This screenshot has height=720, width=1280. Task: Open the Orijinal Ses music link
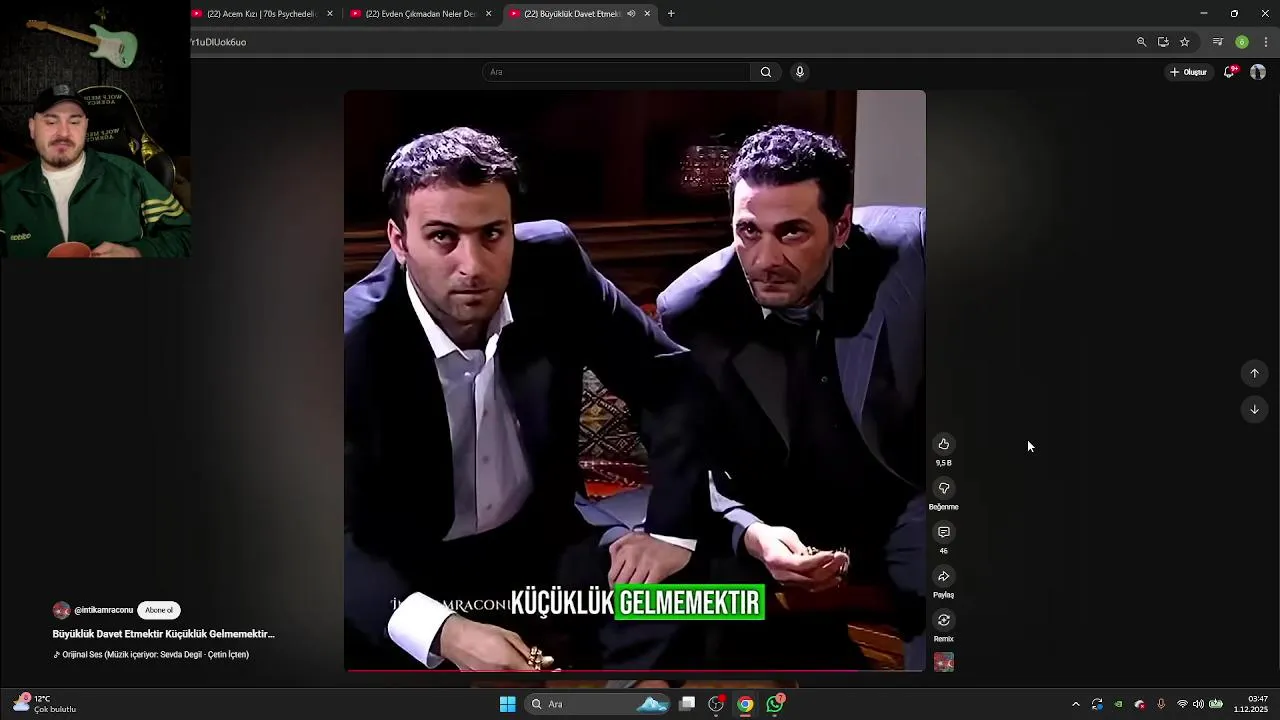151,655
